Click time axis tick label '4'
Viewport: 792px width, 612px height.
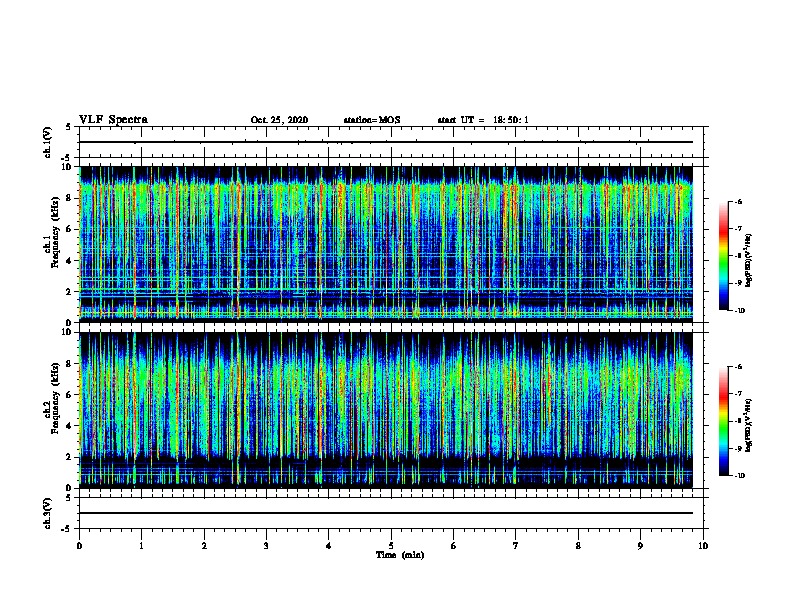[329, 546]
